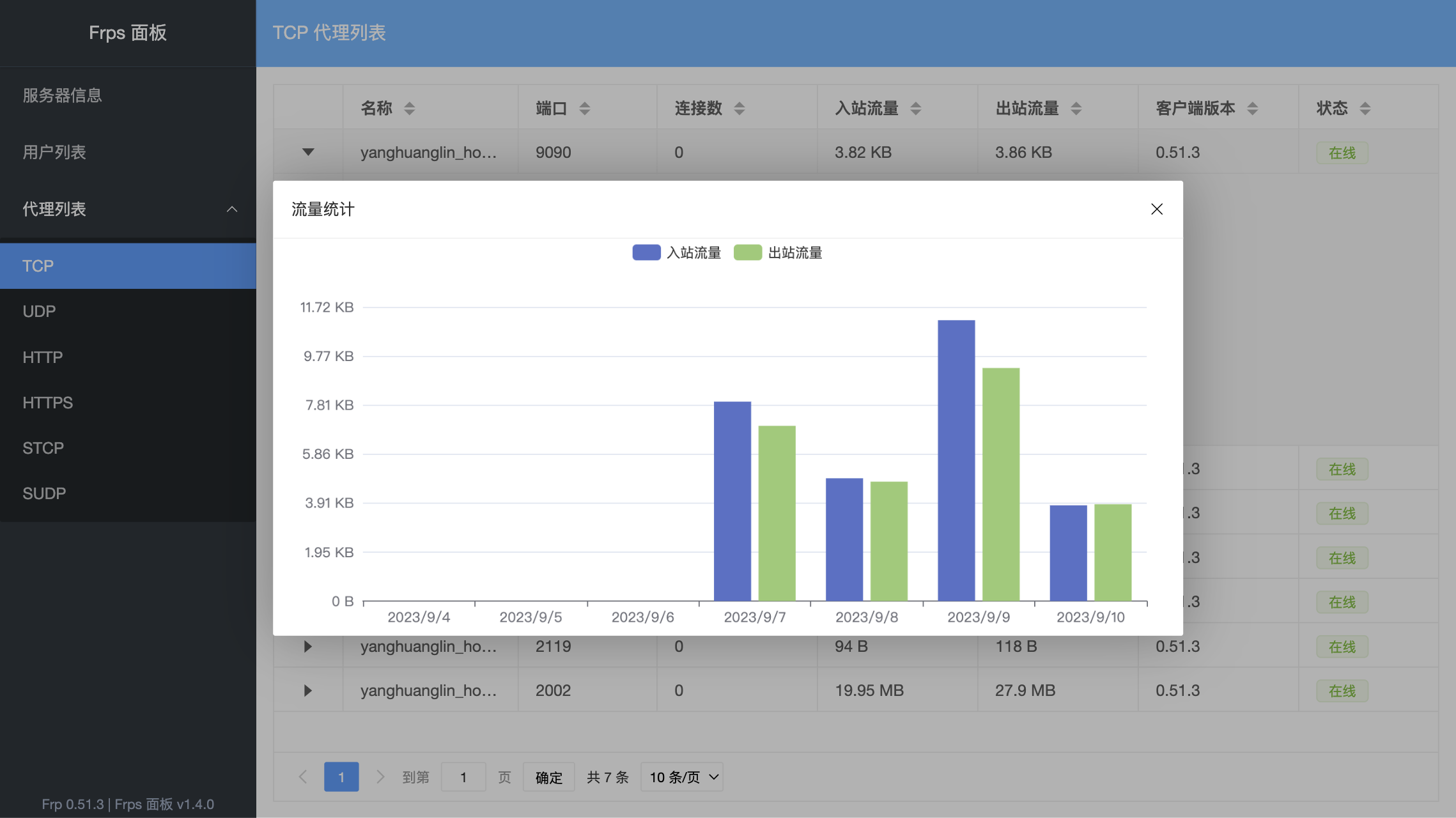Open the 10 条/页 page size dropdown
The width and height of the screenshot is (1456, 818).
point(682,777)
